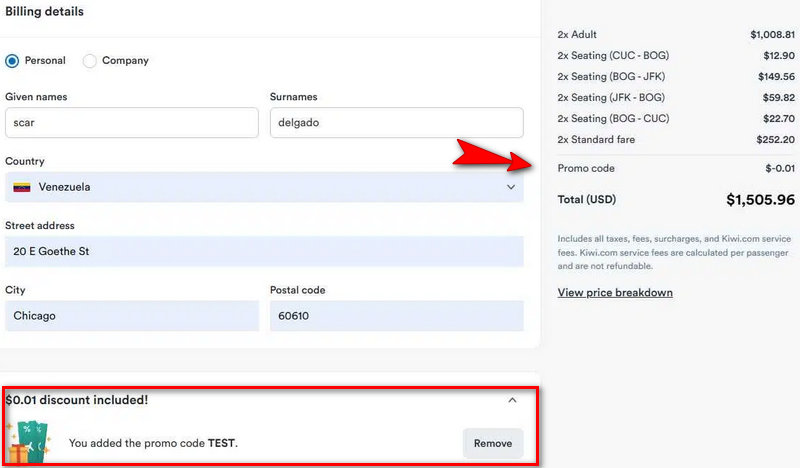Remove the TEST promo code

click(x=492, y=443)
